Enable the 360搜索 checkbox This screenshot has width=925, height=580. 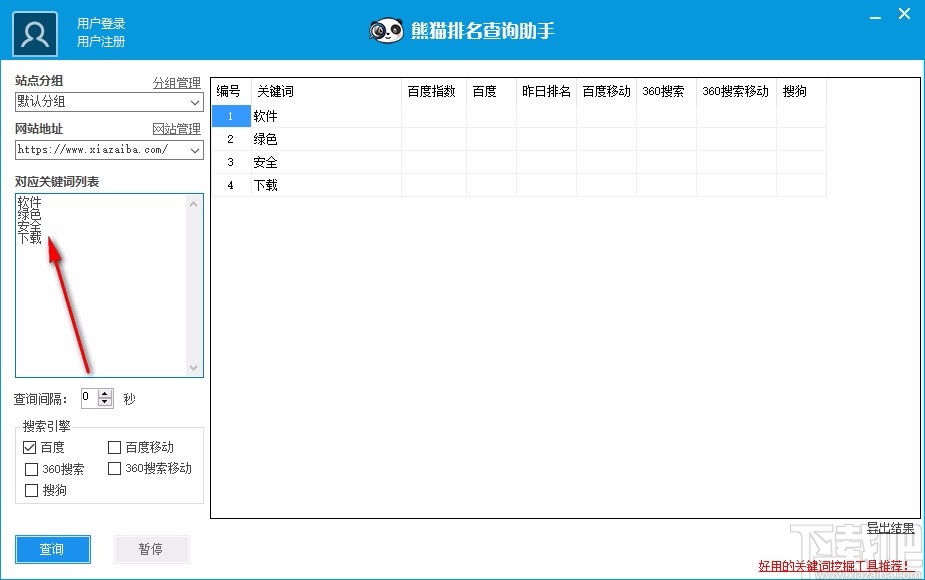pyautogui.click(x=31, y=468)
